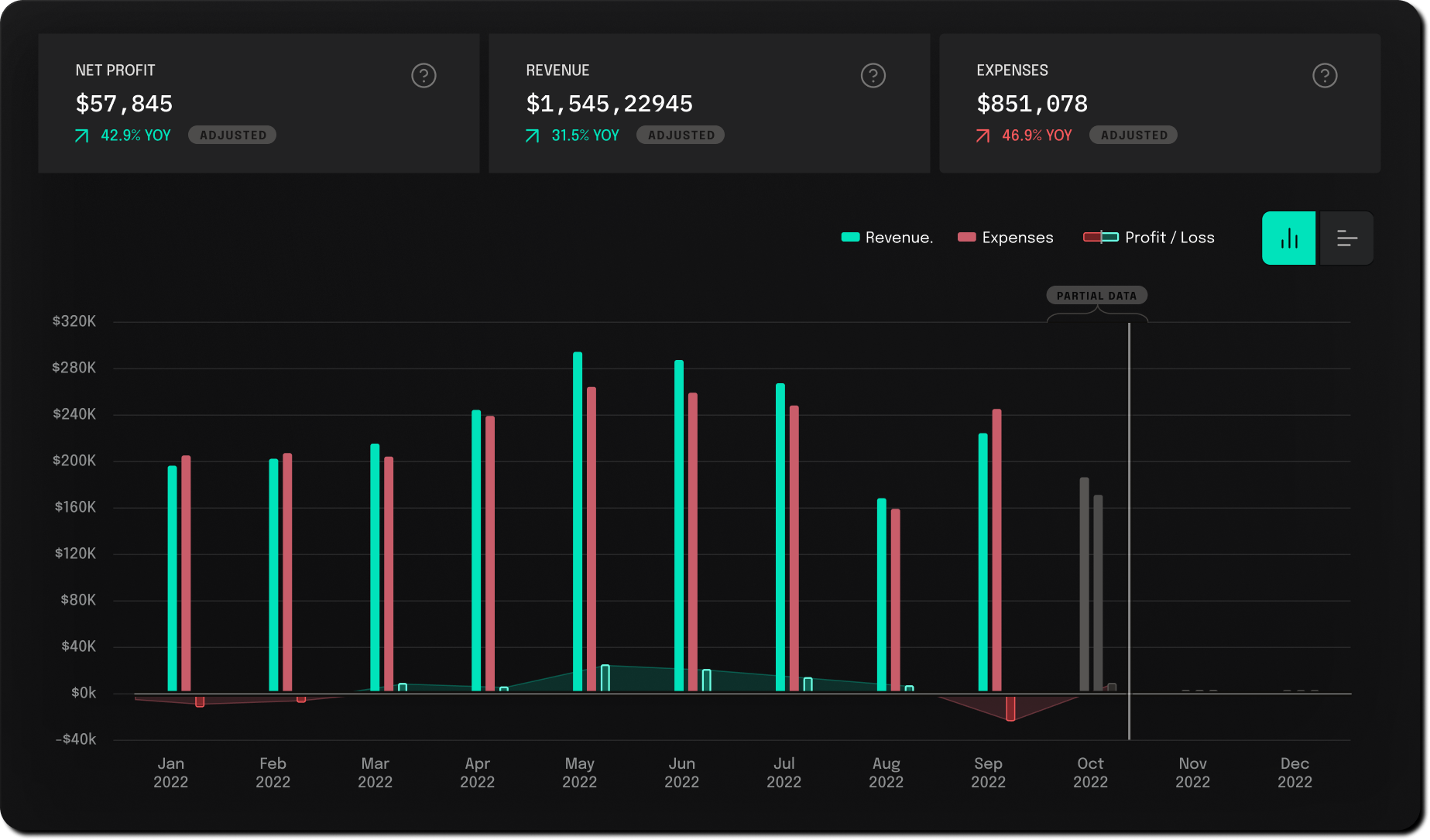
Task: Click the Revenue up-arrow trend icon
Action: [532, 136]
